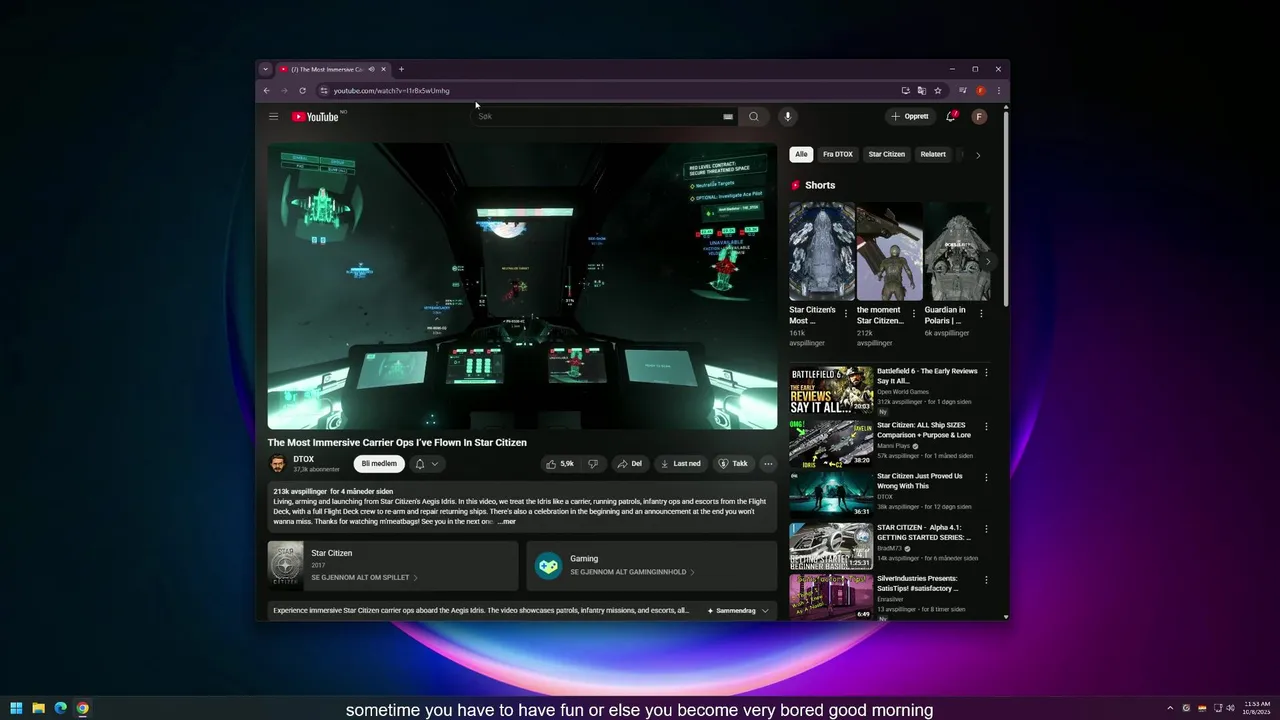1280x720 pixels.
Task: Reload the page with the refresh icon
Action: (x=303, y=91)
